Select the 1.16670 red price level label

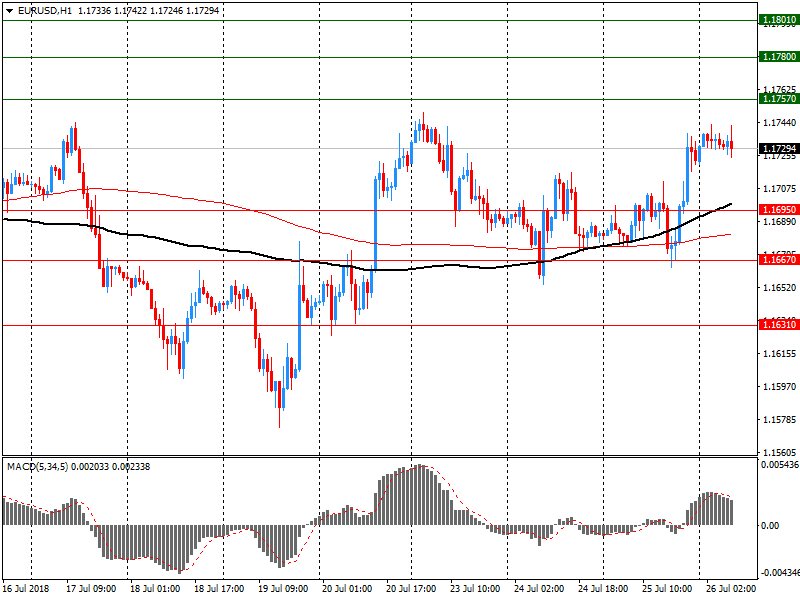779,260
